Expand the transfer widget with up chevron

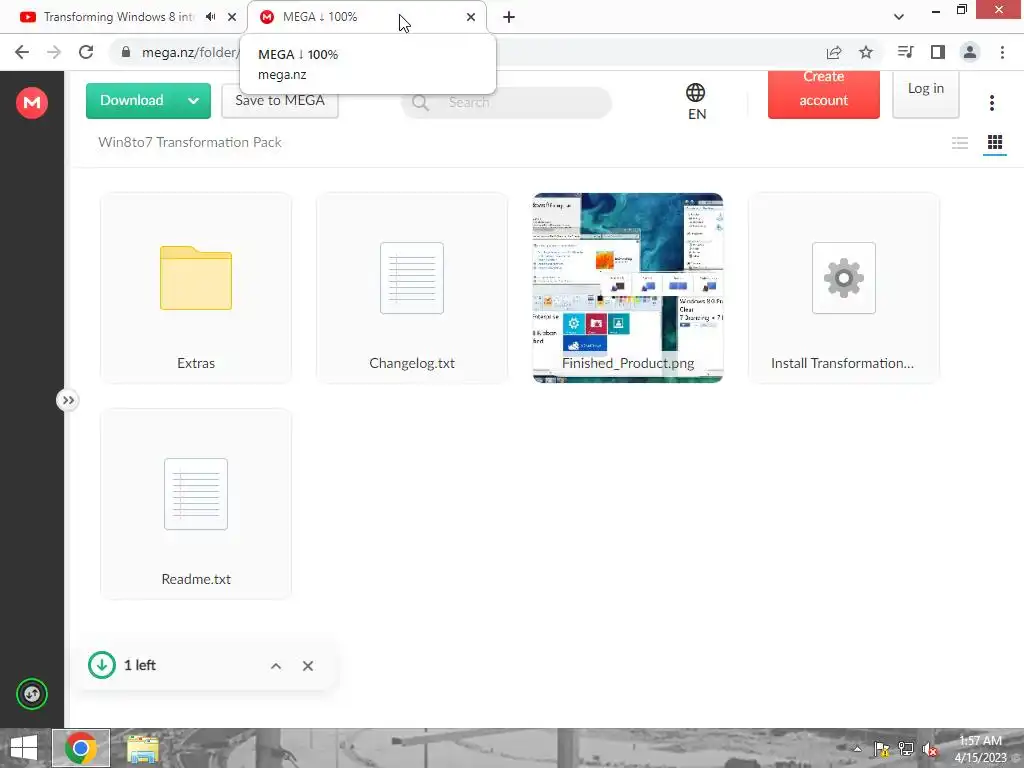276,666
